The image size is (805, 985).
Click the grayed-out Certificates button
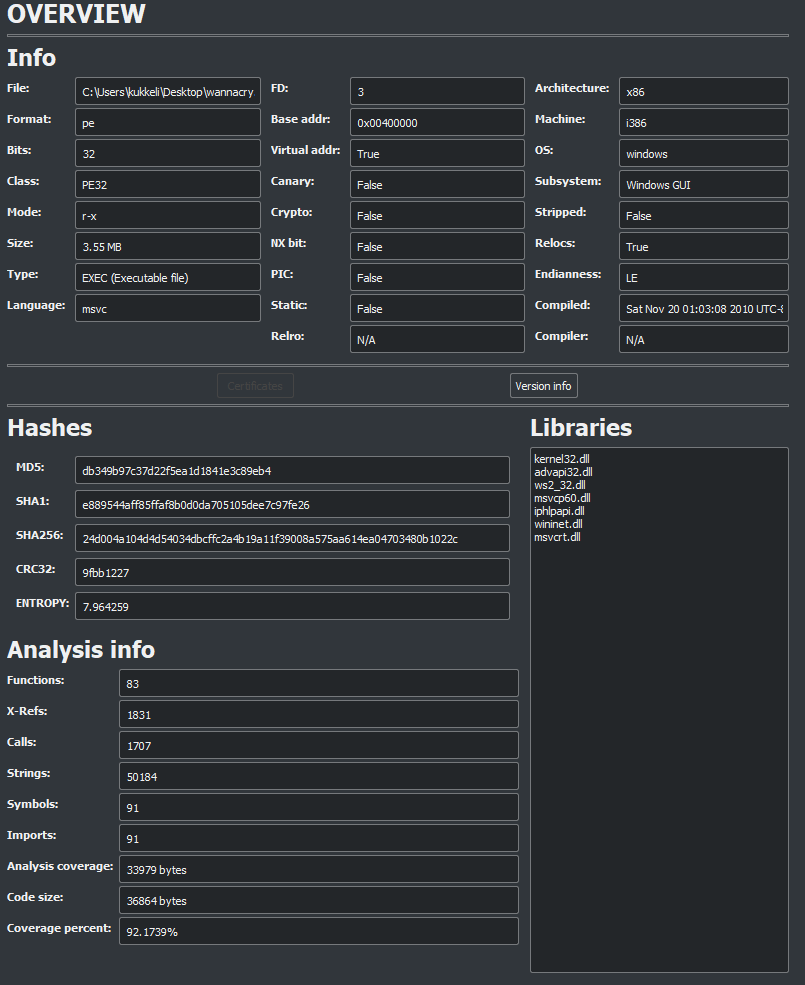255,386
